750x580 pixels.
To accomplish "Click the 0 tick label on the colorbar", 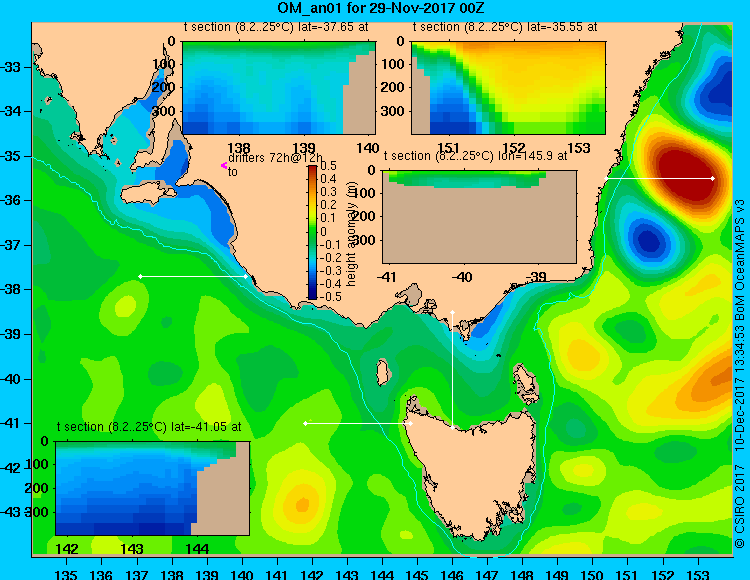I will point(323,231).
